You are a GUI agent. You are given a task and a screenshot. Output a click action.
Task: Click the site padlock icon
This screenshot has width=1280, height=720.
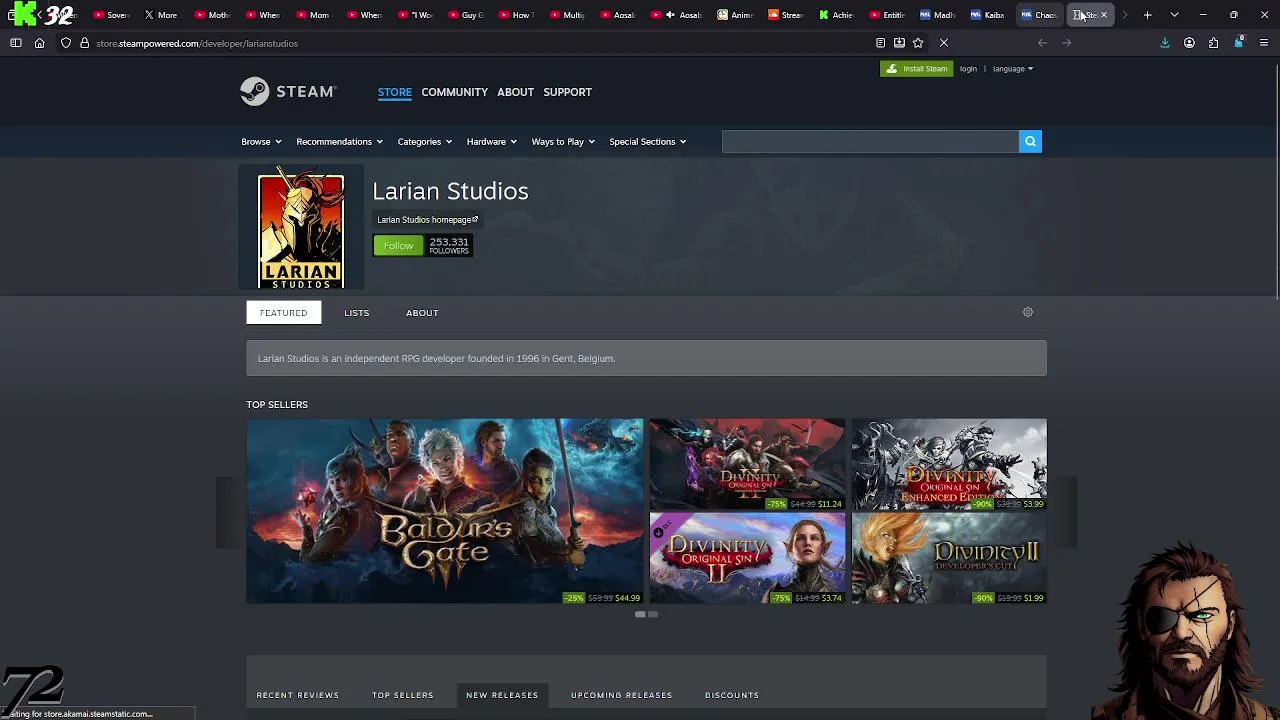pos(84,43)
